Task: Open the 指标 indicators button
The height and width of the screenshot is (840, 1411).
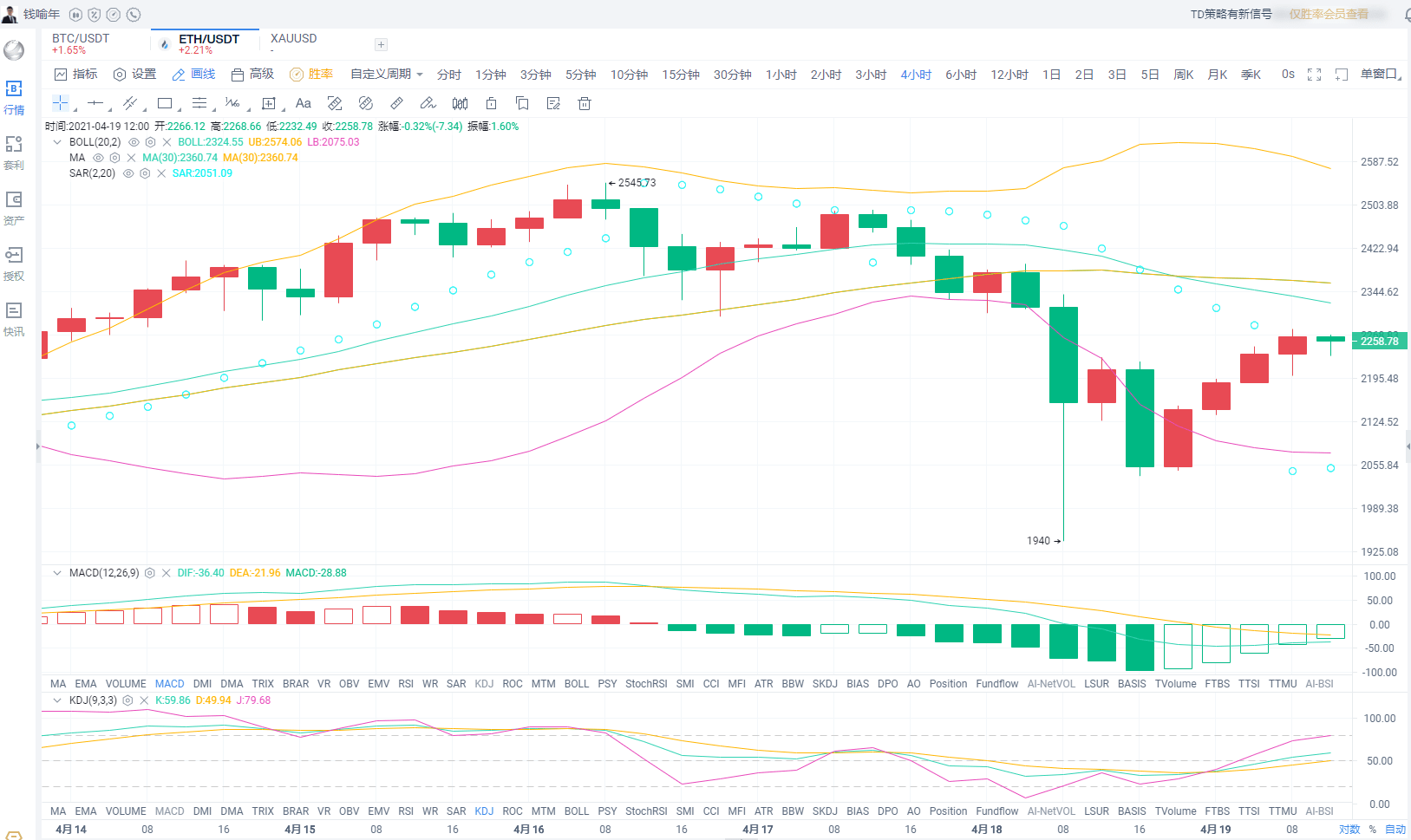Action: click(x=76, y=75)
